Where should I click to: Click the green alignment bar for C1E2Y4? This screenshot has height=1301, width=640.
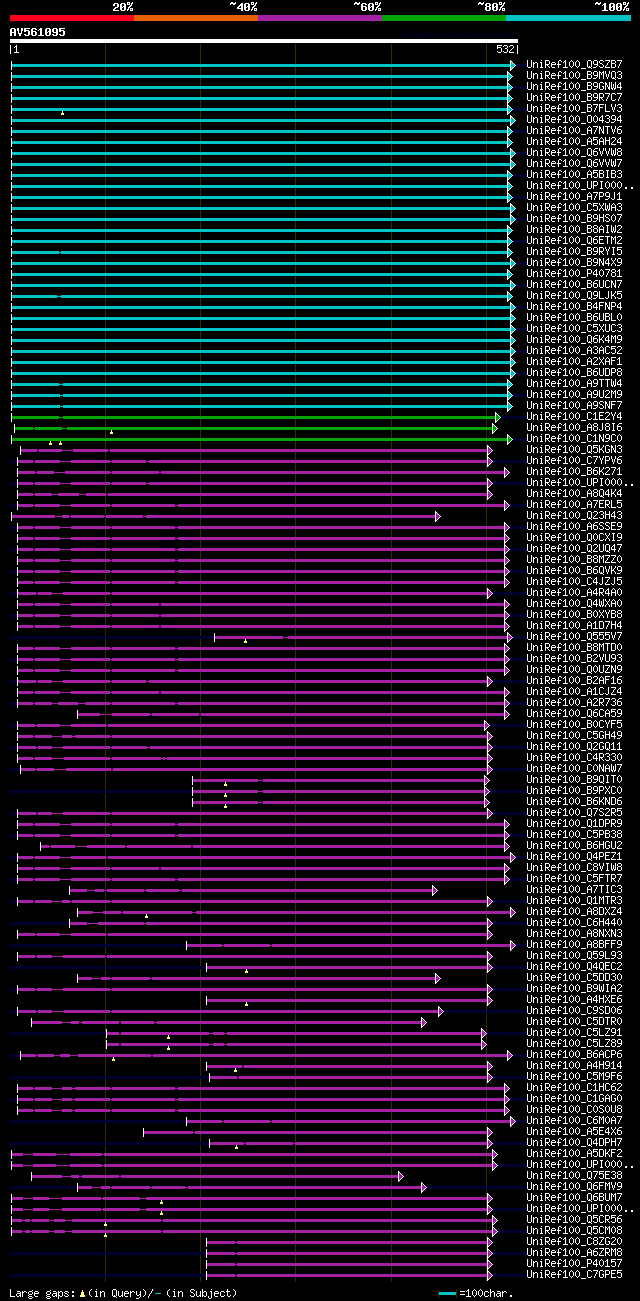(255, 417)
